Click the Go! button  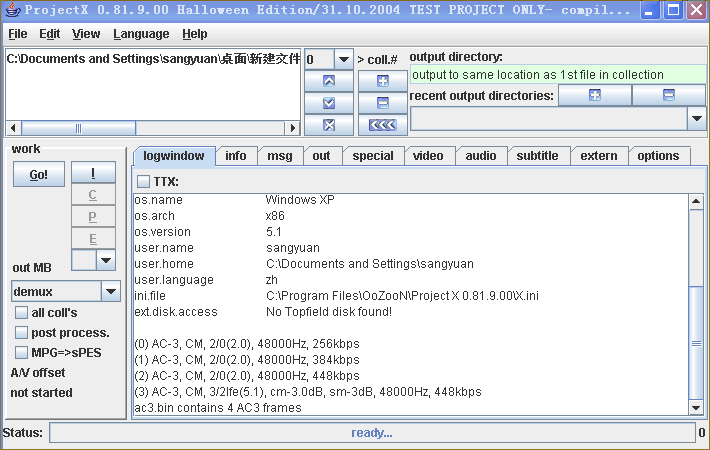point(38,175)
